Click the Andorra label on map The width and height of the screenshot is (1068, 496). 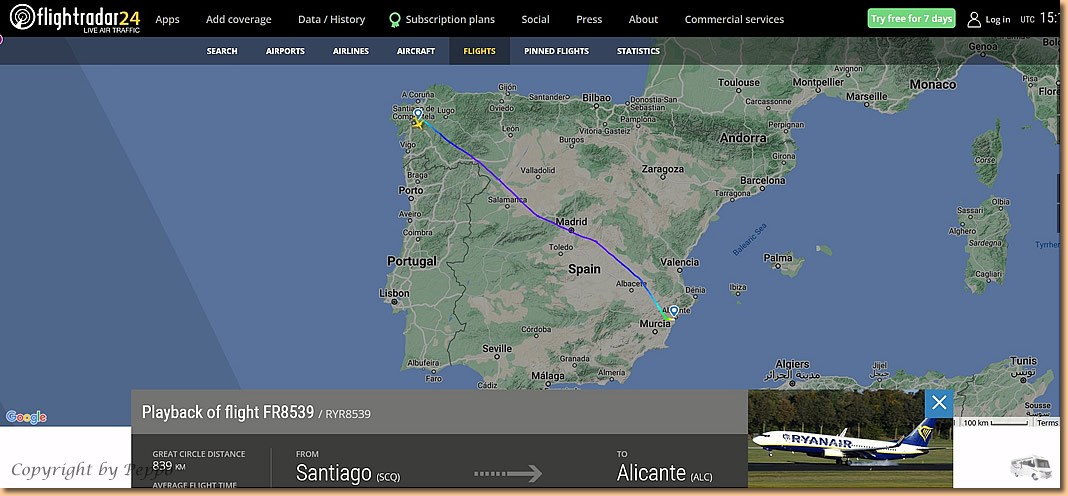click(743, 138)
